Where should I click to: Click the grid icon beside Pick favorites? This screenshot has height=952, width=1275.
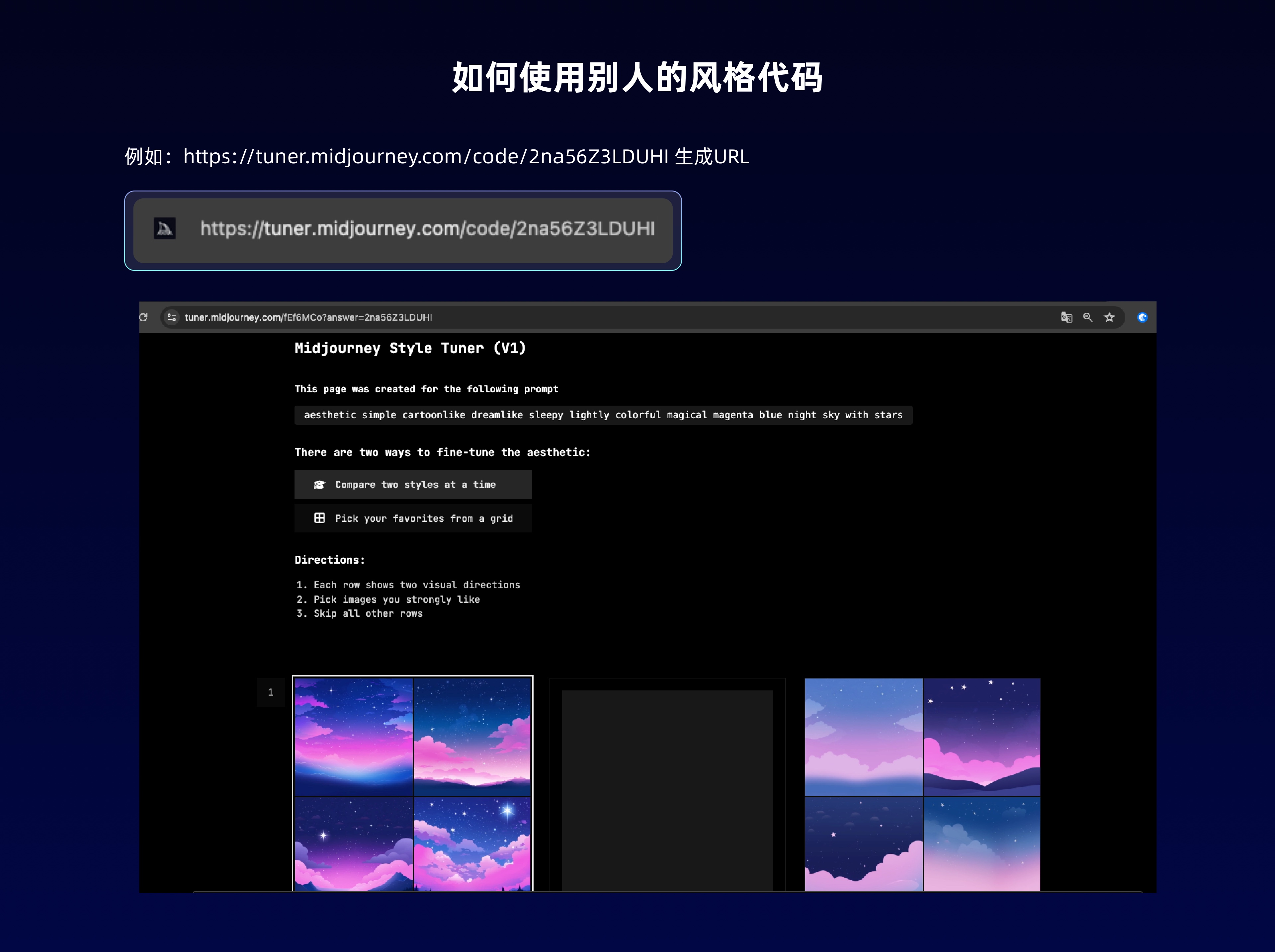[x=319, y=518]
